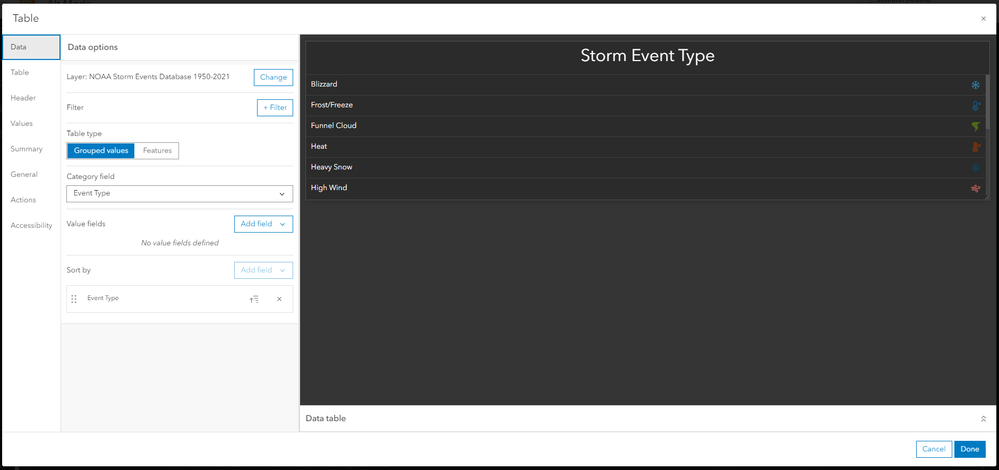Open the Actions tab

tap(31, 200)
